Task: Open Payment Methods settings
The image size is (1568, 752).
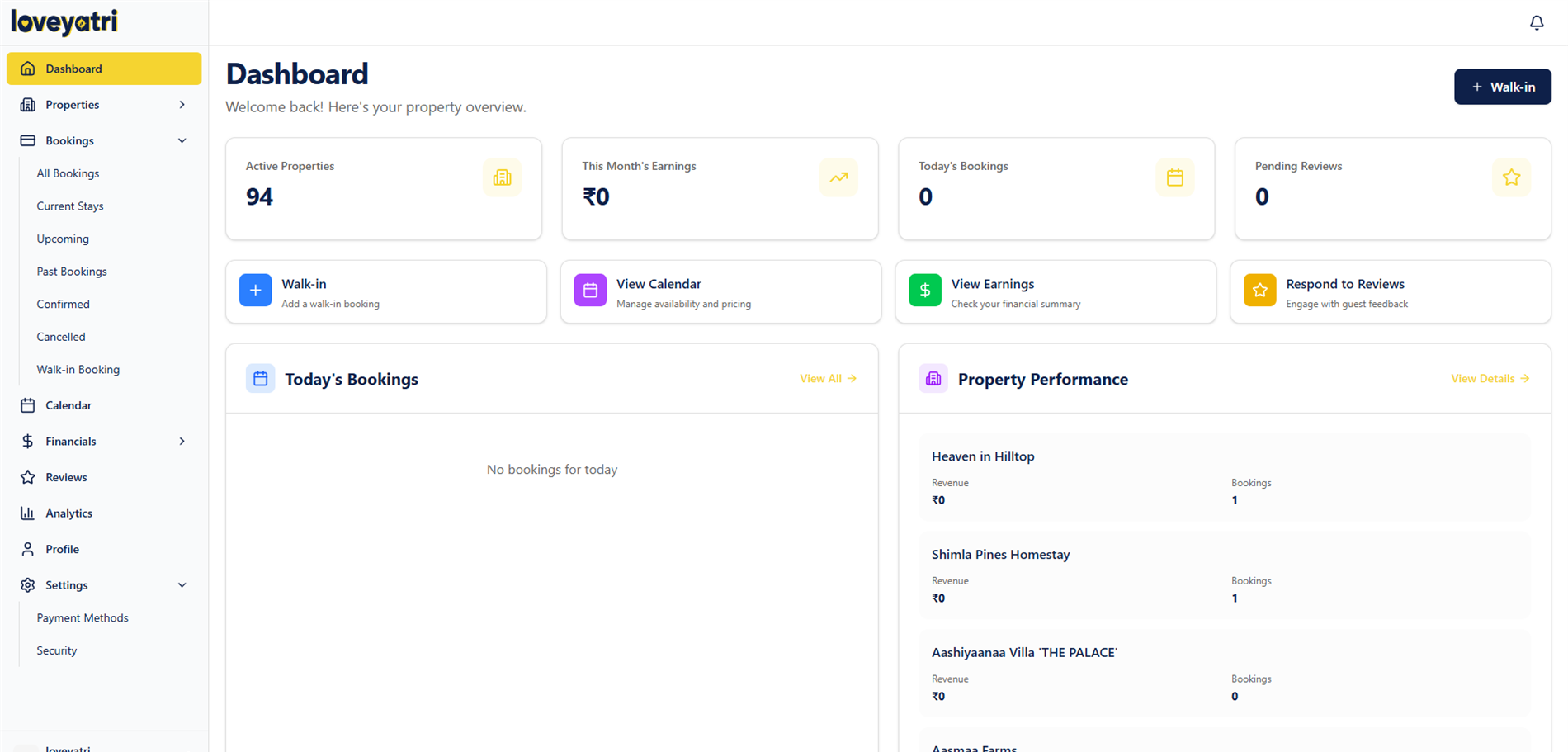Action: [x=83, y=618]
